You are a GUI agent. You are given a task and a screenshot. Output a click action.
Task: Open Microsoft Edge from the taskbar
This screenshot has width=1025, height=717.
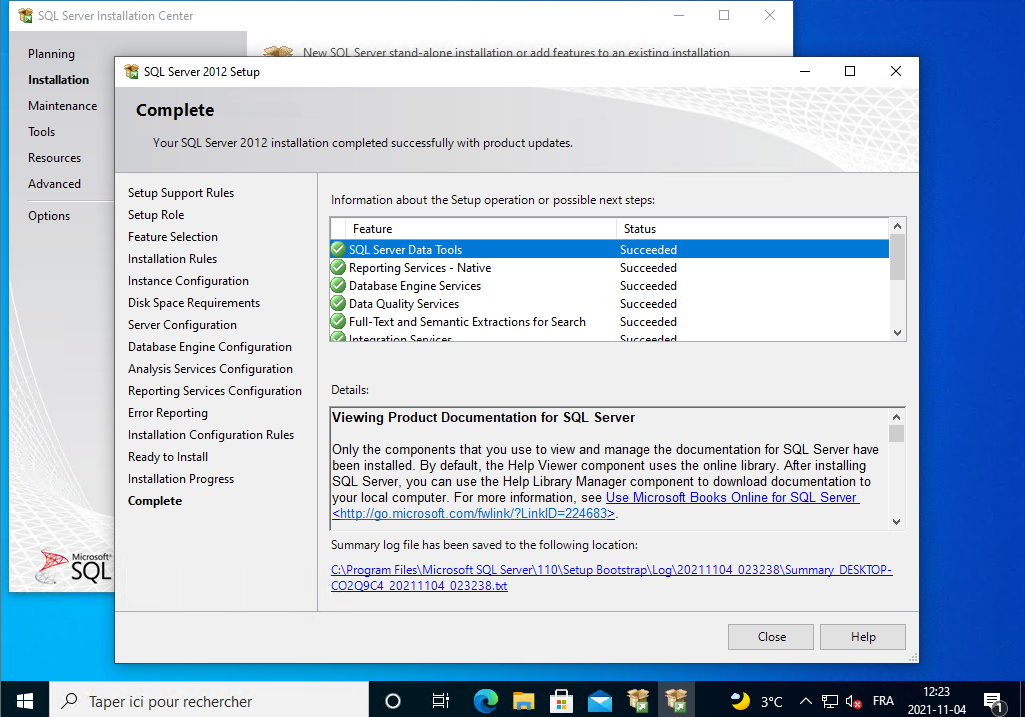[x=486, y=700]
